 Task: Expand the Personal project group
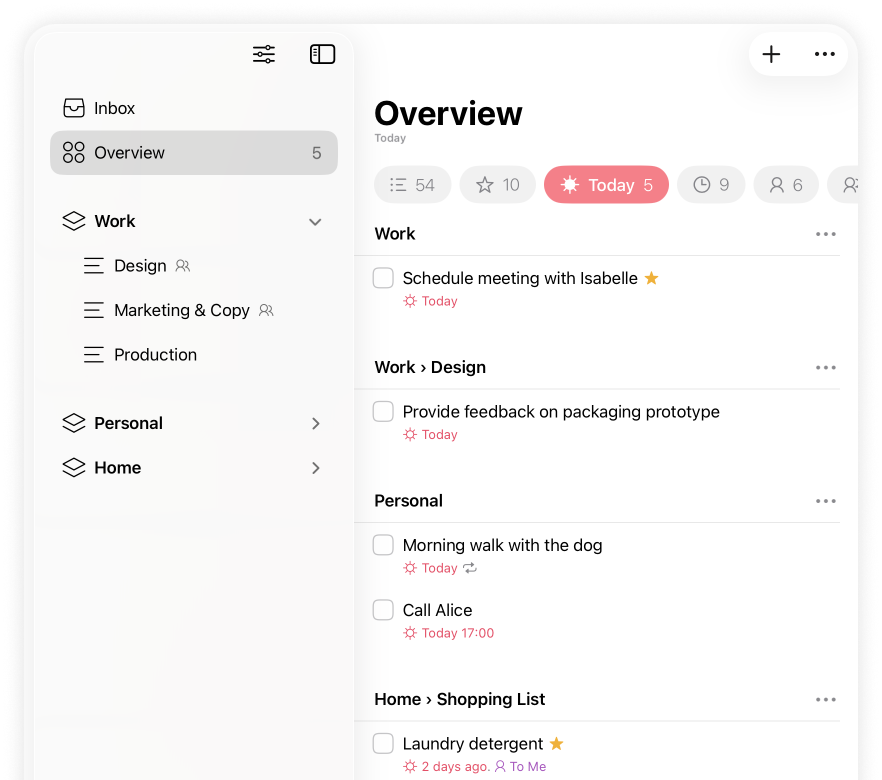coord(315,423)
